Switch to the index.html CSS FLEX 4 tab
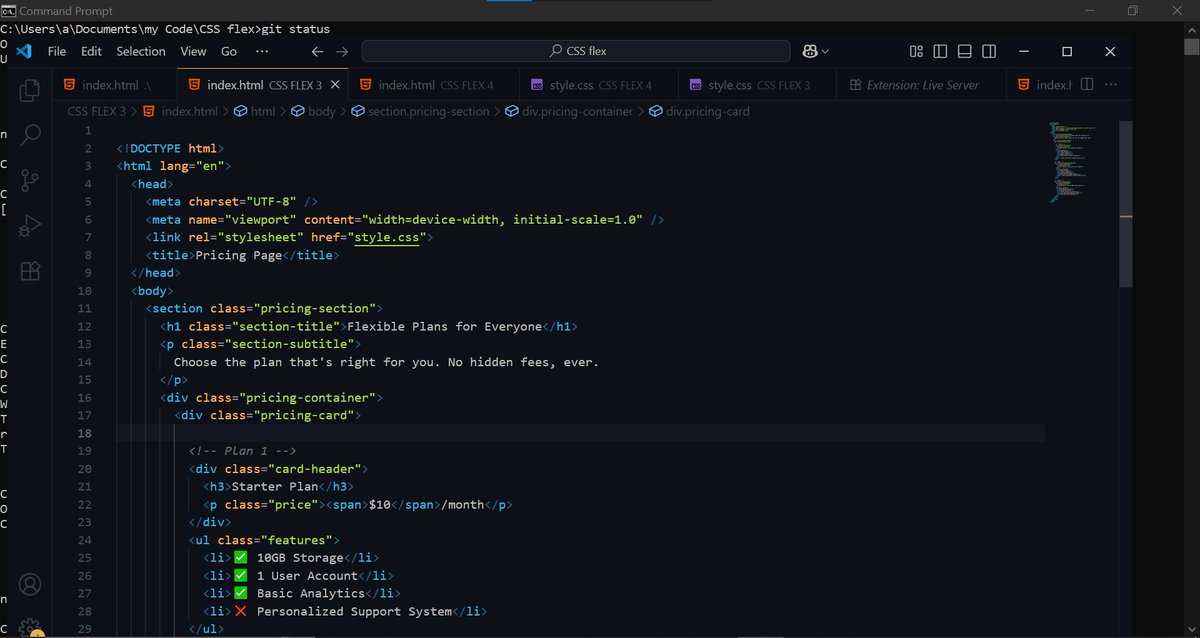Screen dimensions: 1200x638 (x=434, y=85)
